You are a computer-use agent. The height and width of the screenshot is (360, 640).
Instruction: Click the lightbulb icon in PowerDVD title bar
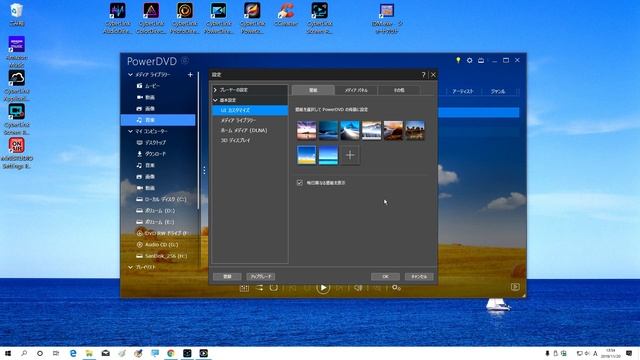[458, 60]
